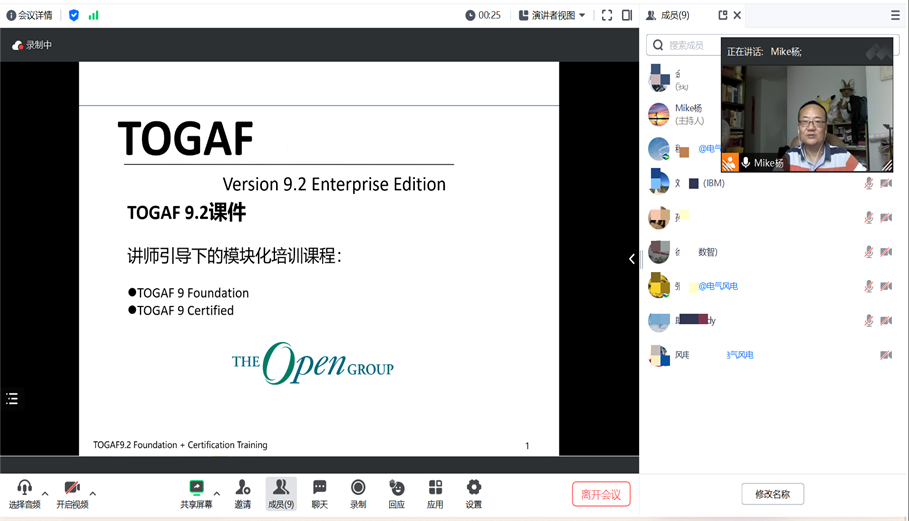Click the mic icon on Mike杨 video
The width and height of the screenshot is (909, 521).
[746, 163]
